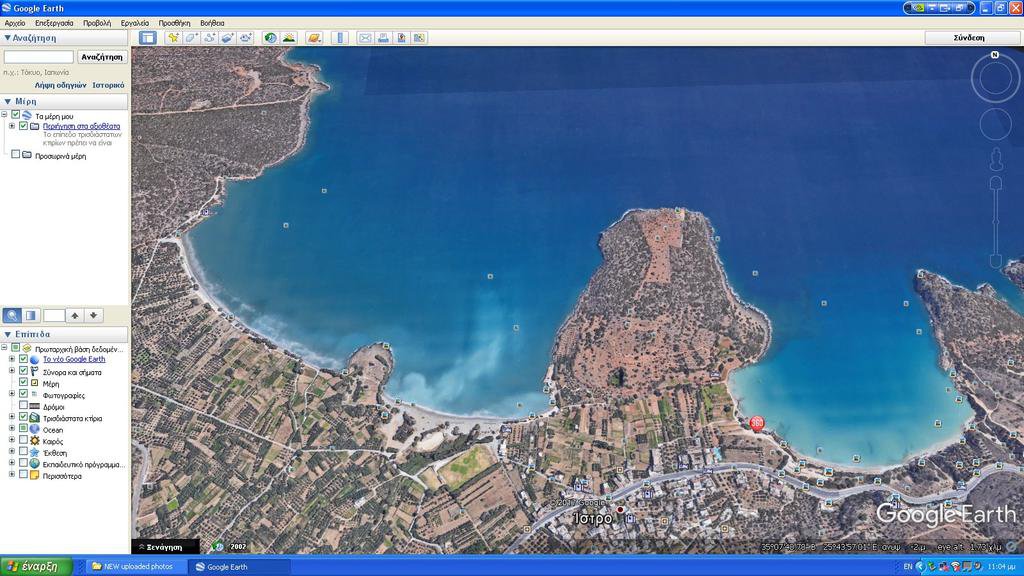Expand the Τρισδιάστατα κτίρια layer tree
This screenshot has height=576, width=1024.
pos(12,418)
